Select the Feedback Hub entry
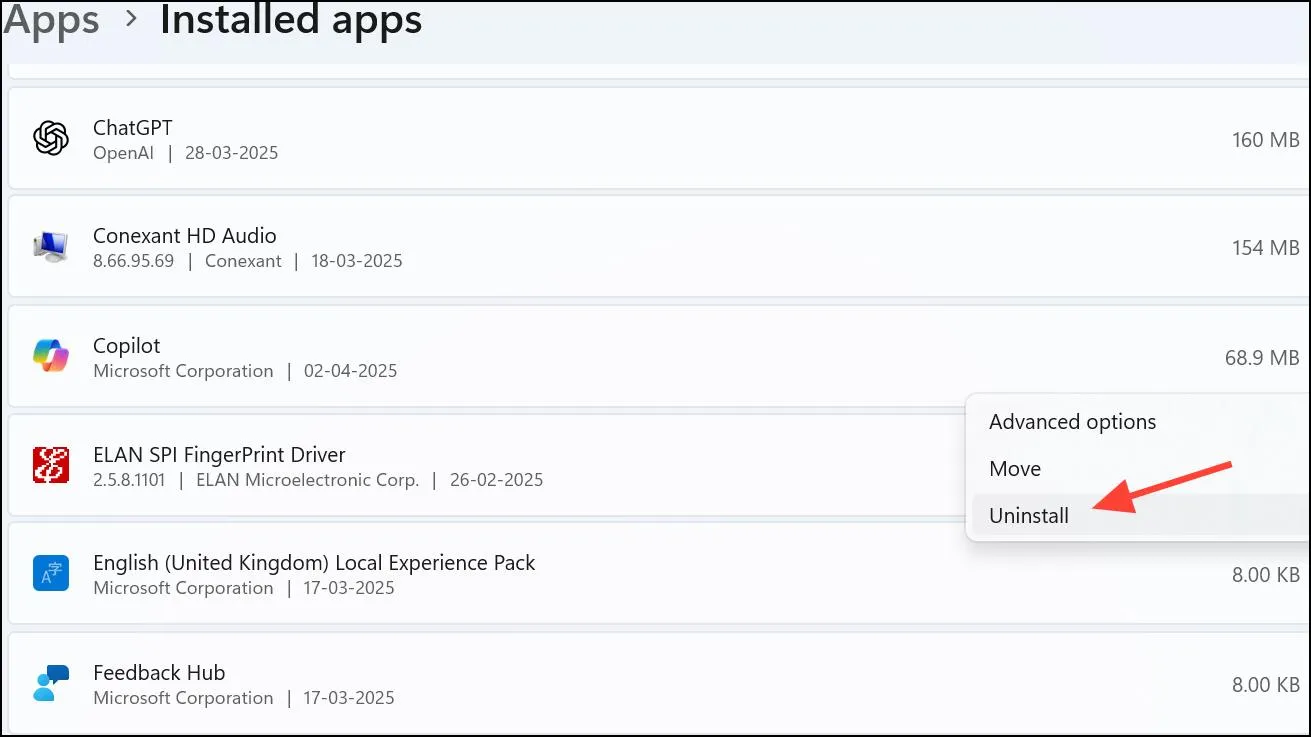This screenshot has width=1311, height=737. [657, 683]
